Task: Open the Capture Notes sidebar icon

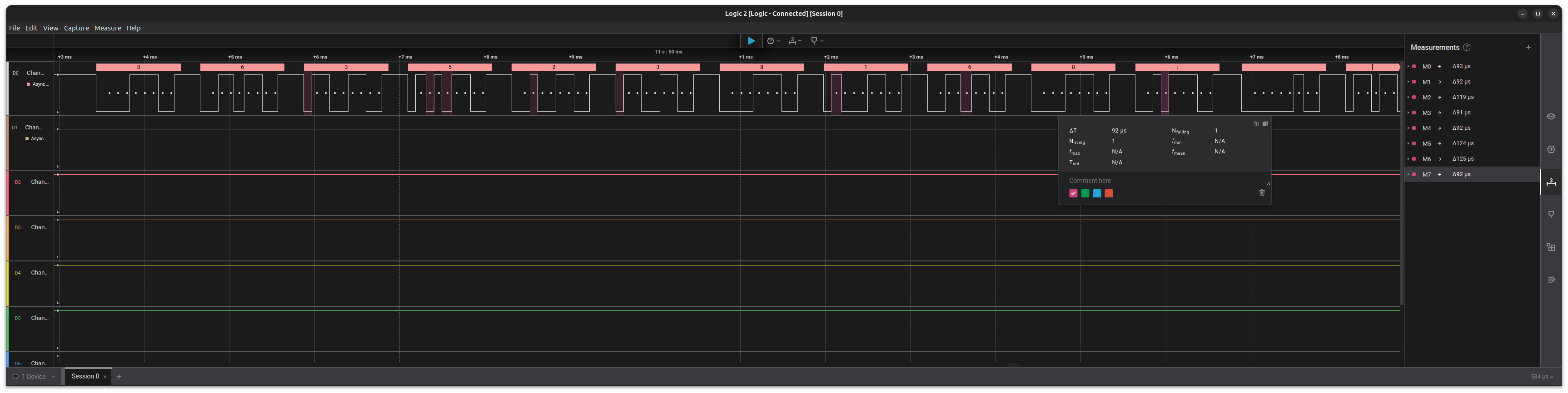Action: point(1551,280)
